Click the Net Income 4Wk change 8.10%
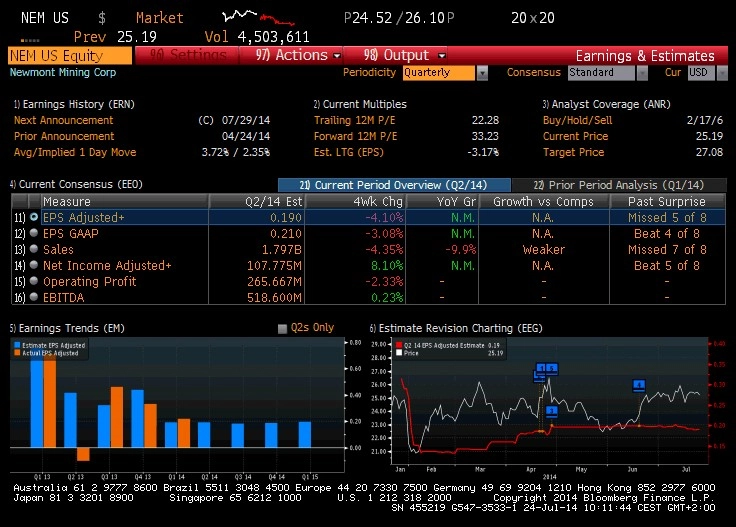736x527 pixels. click(x=387, y=265)
